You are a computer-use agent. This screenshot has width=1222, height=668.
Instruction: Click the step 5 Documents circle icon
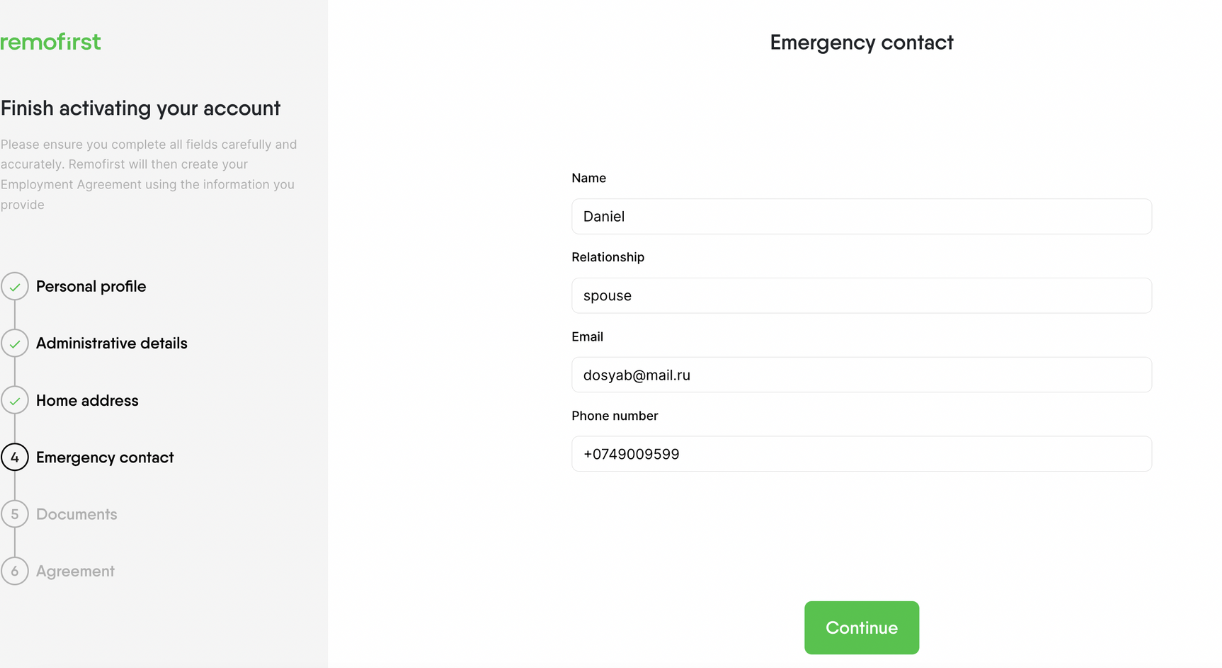[x=14, y=515]
